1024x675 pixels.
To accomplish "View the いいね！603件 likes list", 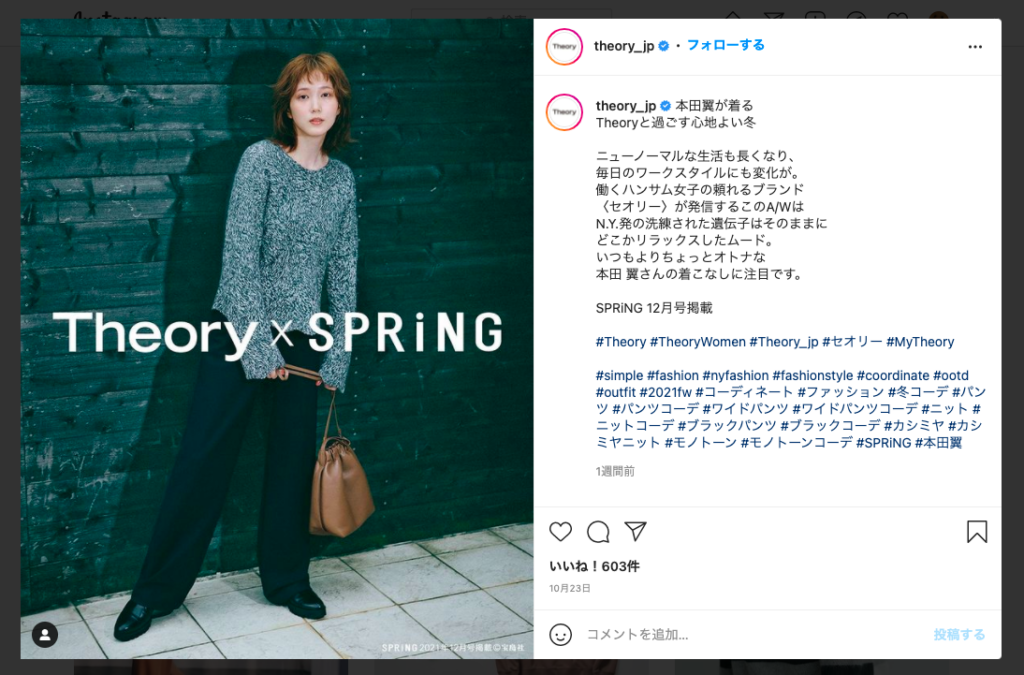I will click(594, 566).
